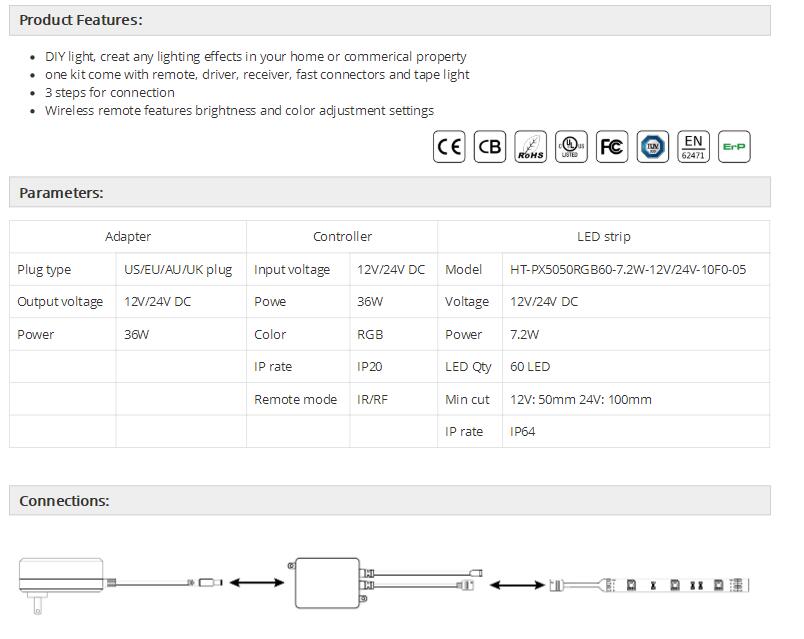Click the green ErP badge
The image size is (804, 639).
(734, 147)
